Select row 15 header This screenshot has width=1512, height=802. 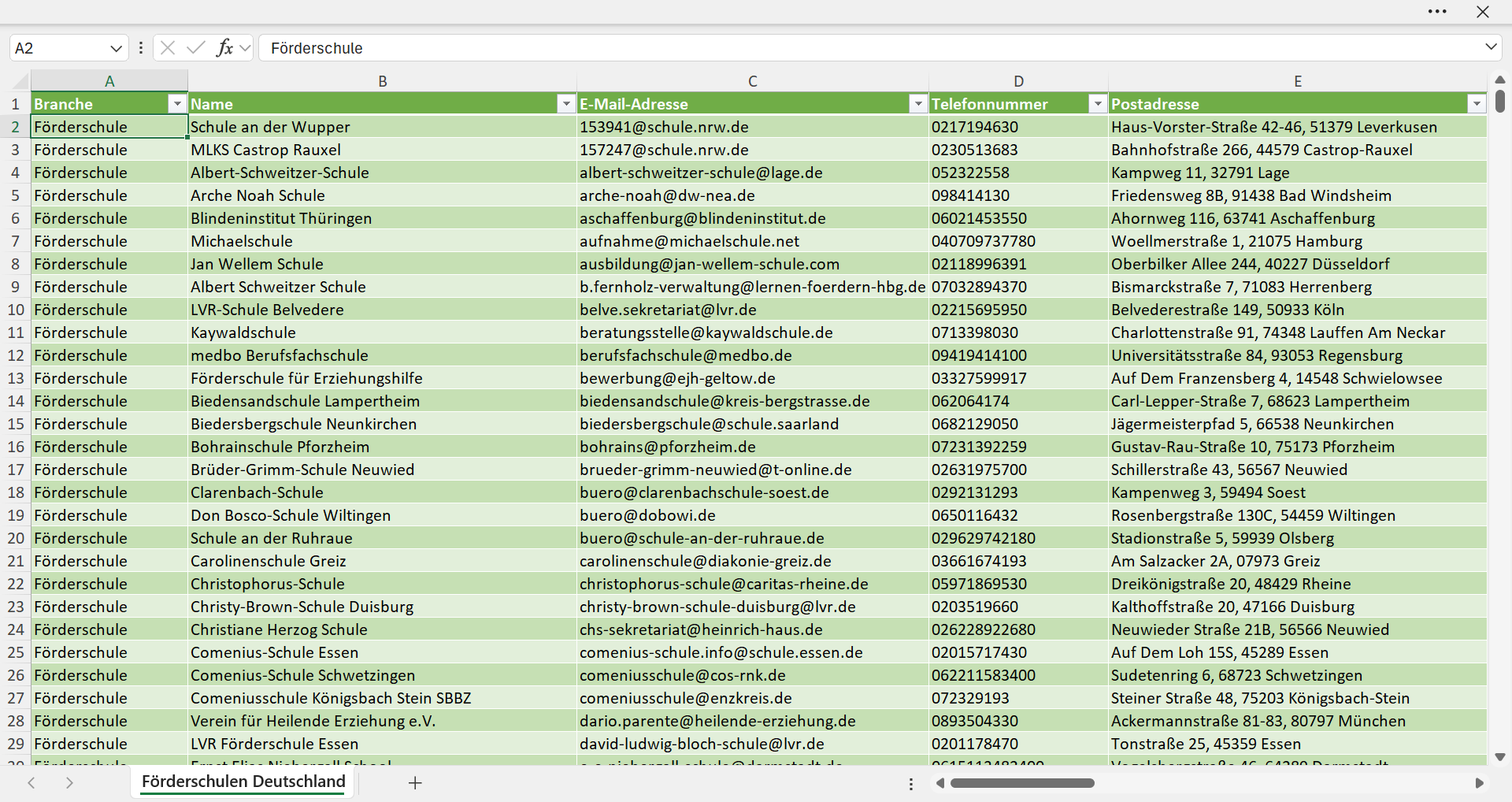(16, 424)
